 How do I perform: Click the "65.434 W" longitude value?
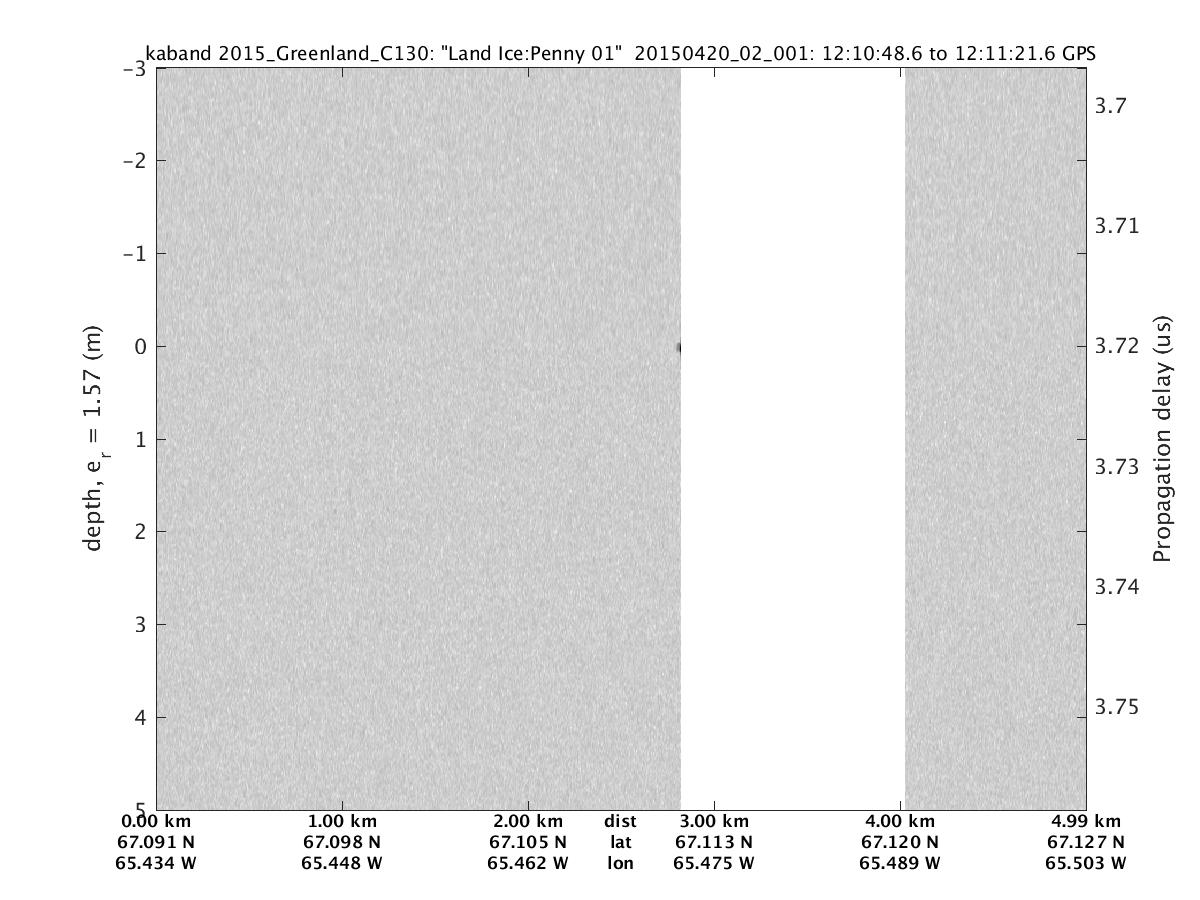156,863
